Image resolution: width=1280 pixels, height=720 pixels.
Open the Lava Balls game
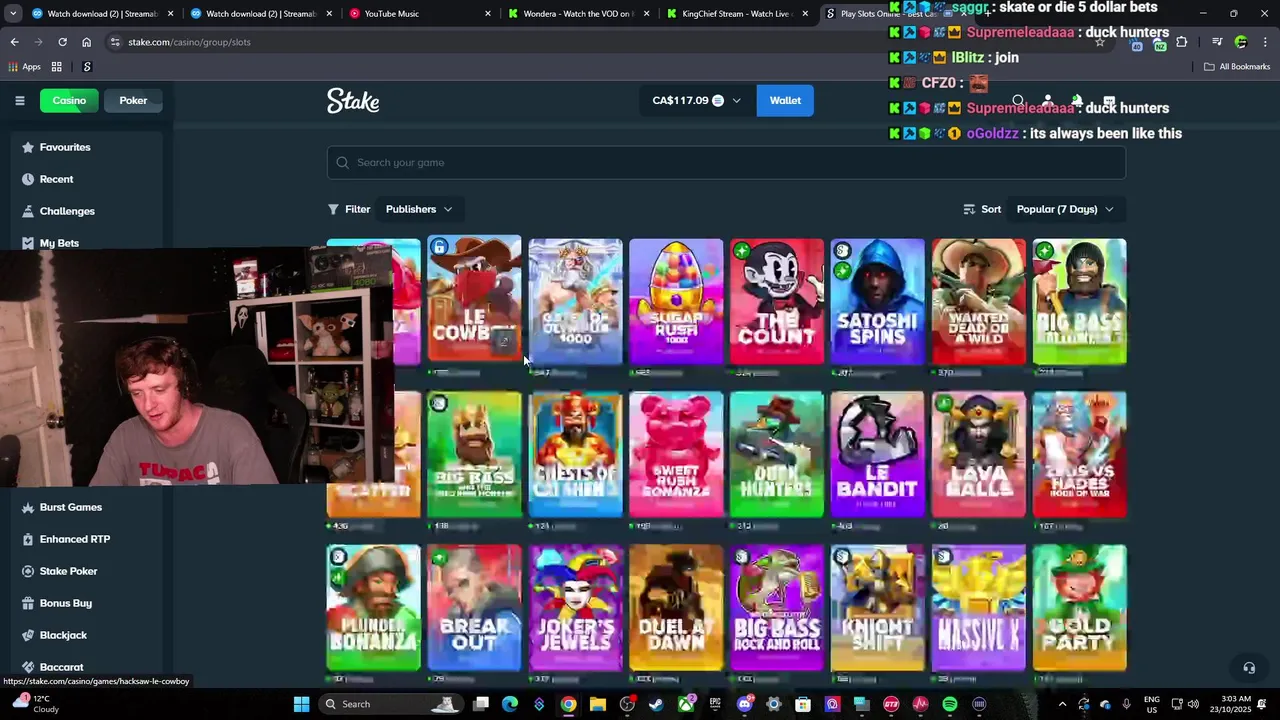tap(979, 454)
